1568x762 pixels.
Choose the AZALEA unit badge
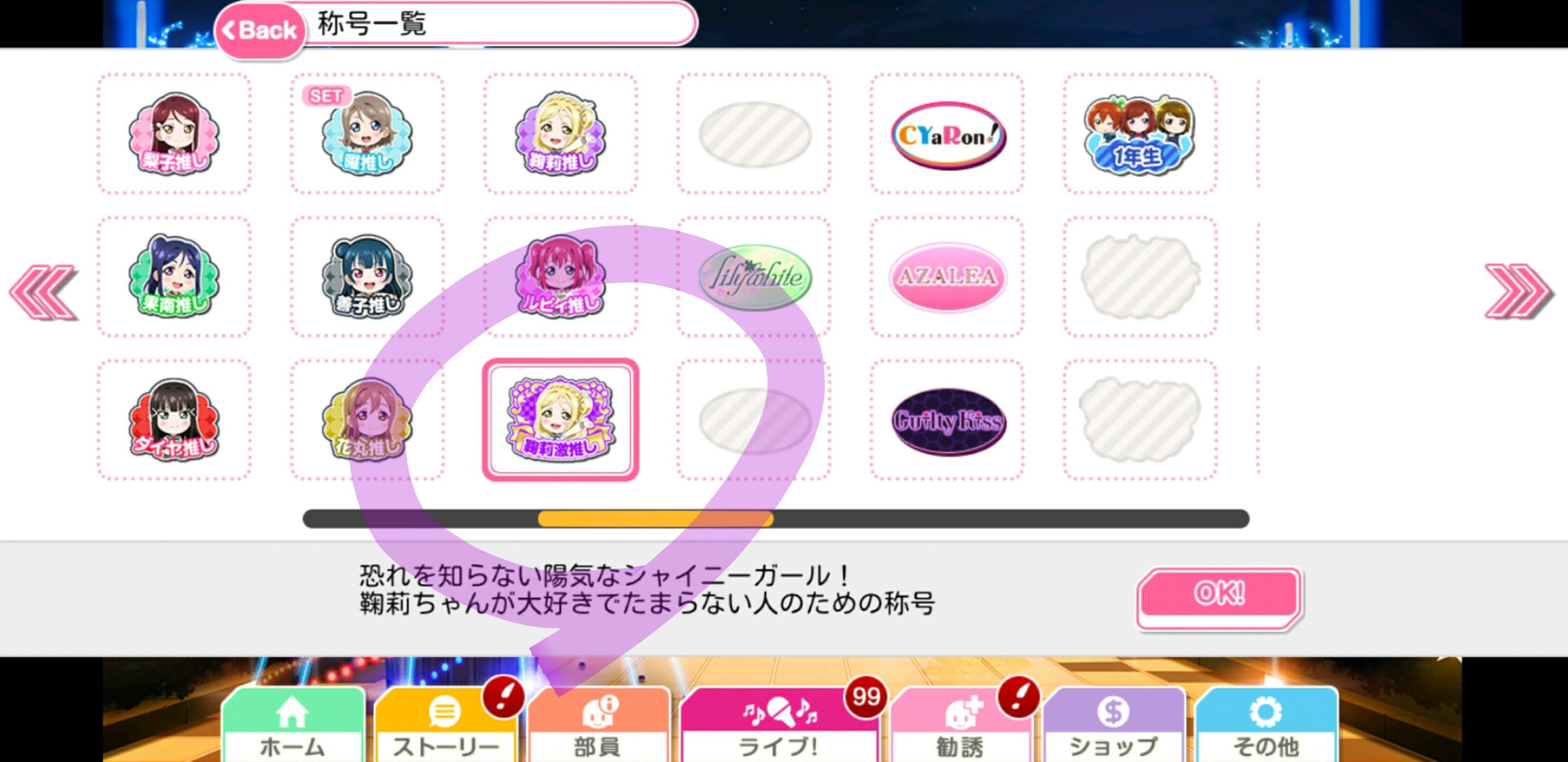[x=948, y=277]
